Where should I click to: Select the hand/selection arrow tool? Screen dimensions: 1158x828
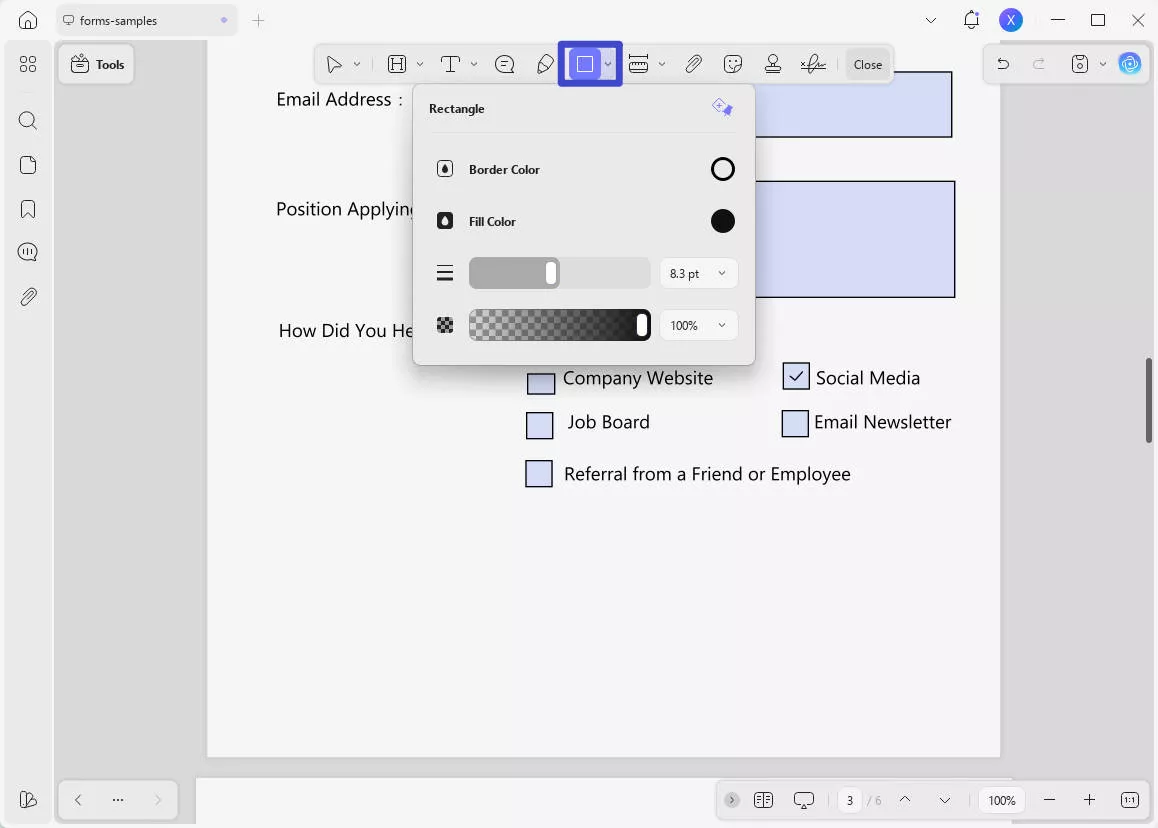click(x=336, y=63)
